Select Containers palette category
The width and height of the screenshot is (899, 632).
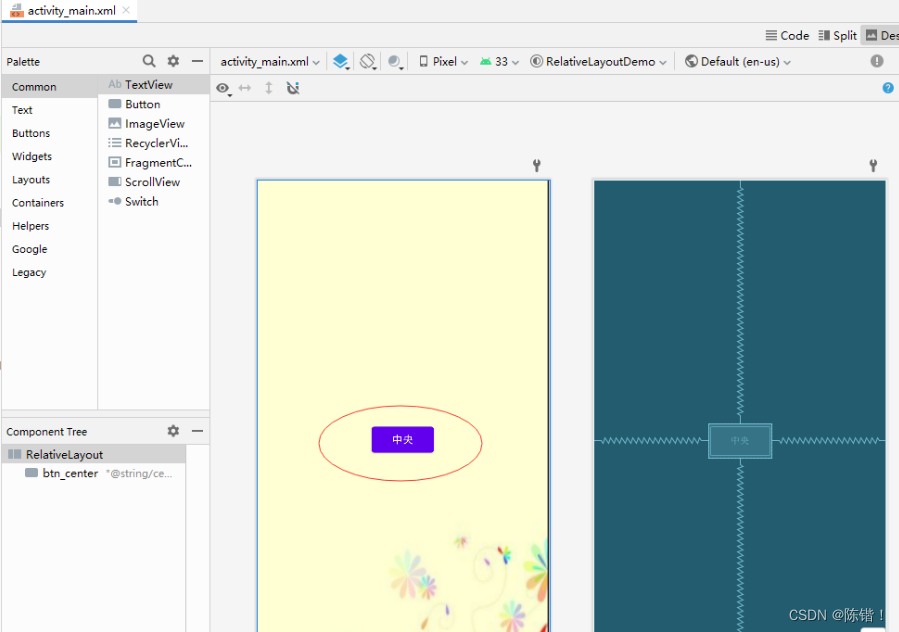click(49, 202)
